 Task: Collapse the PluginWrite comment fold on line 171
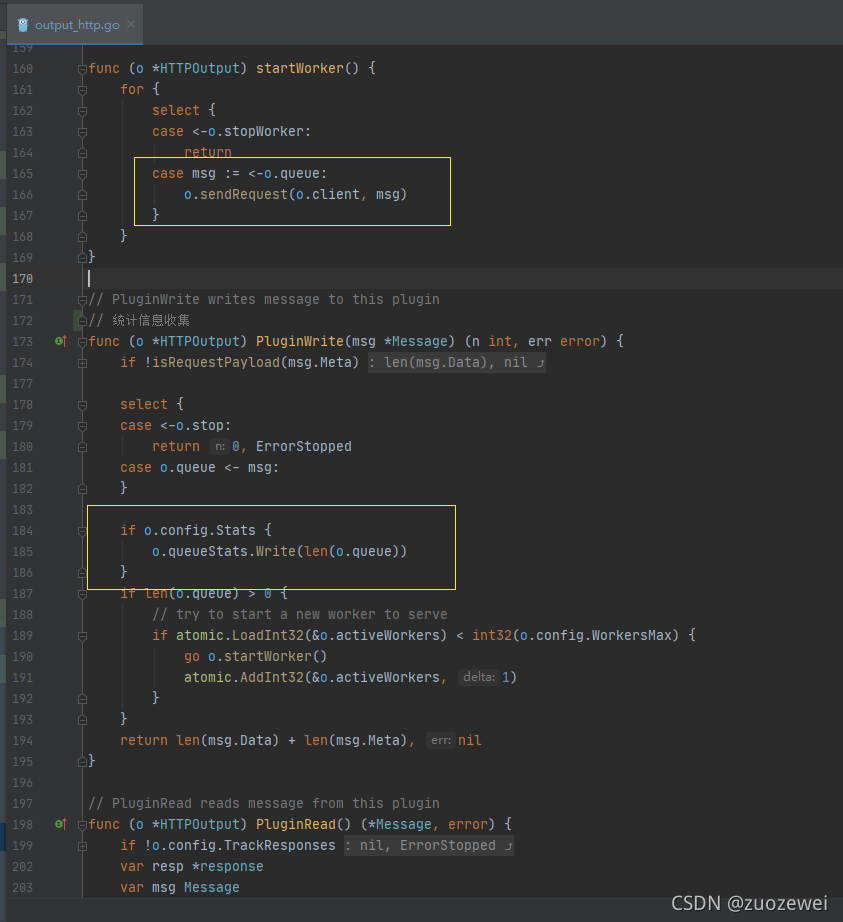82,300
